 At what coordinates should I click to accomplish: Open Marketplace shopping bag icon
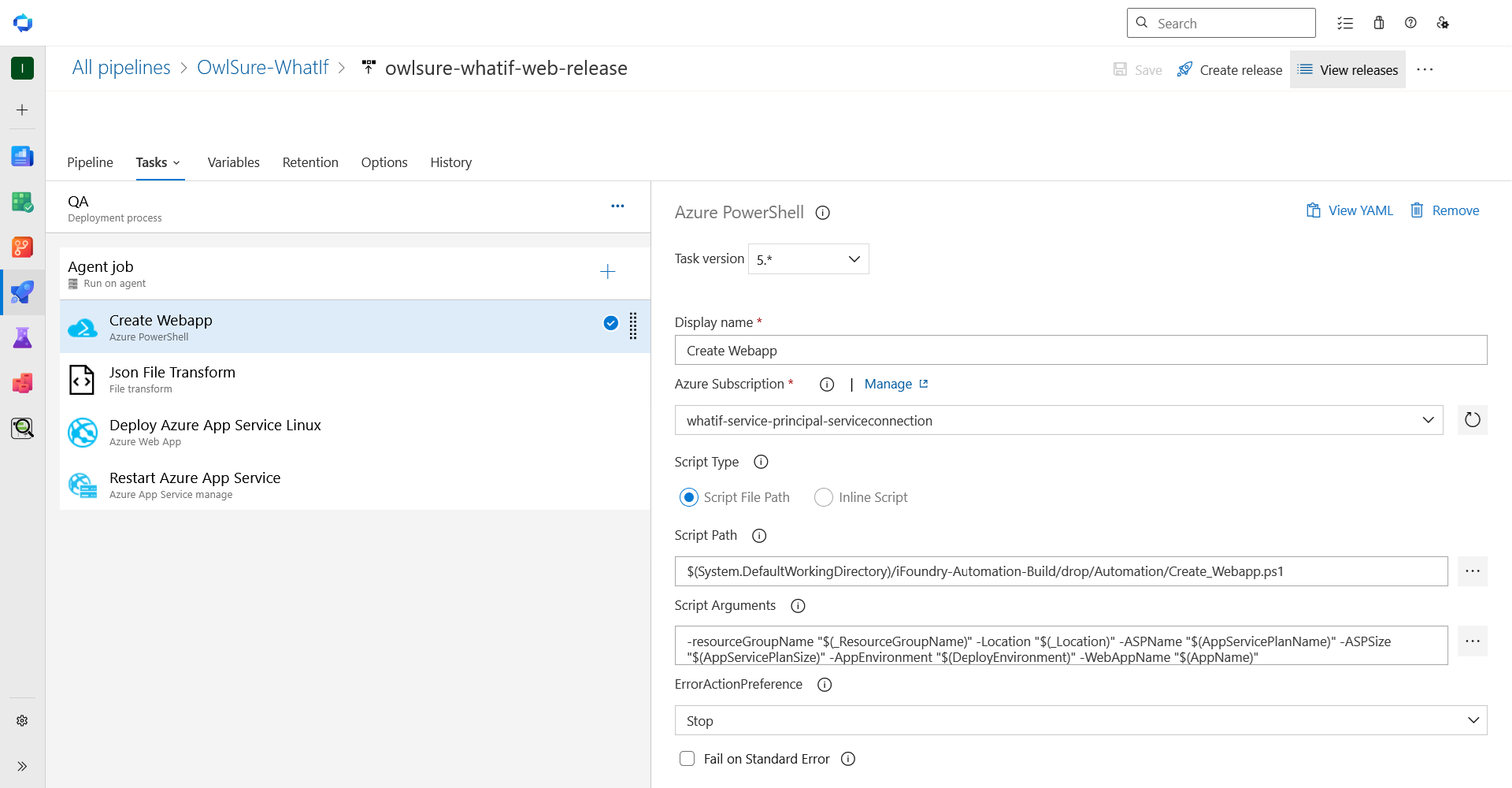[1379, 23]
